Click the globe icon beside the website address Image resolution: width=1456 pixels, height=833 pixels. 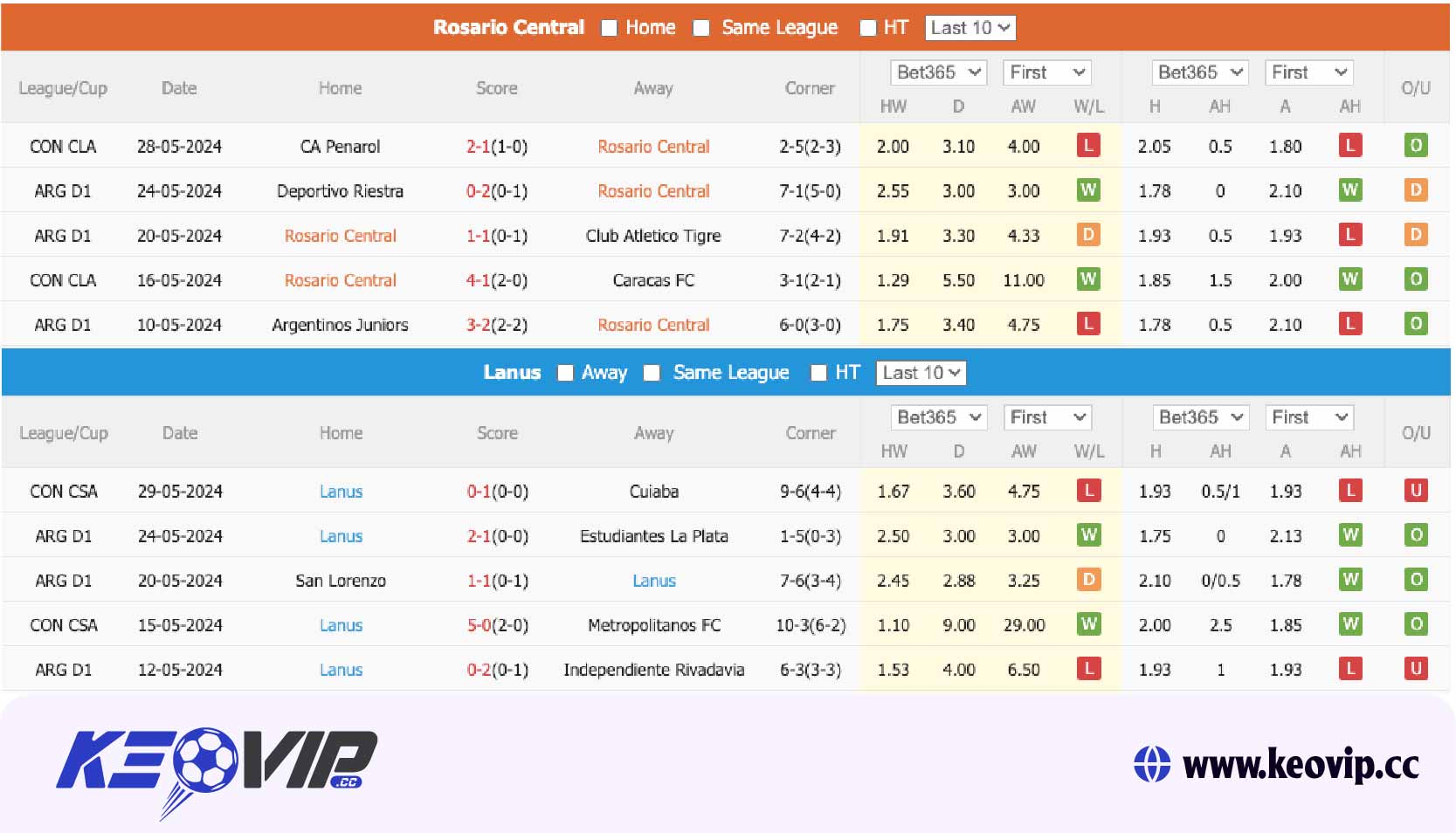1151,764
